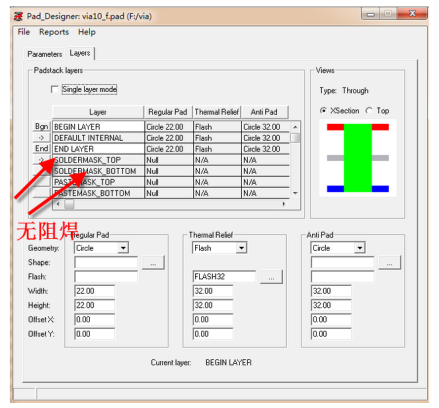The width and height of the screenshot is (439, 408).
Task: Click the Regular Pad Width input field
Action: [x=95, y=291]
